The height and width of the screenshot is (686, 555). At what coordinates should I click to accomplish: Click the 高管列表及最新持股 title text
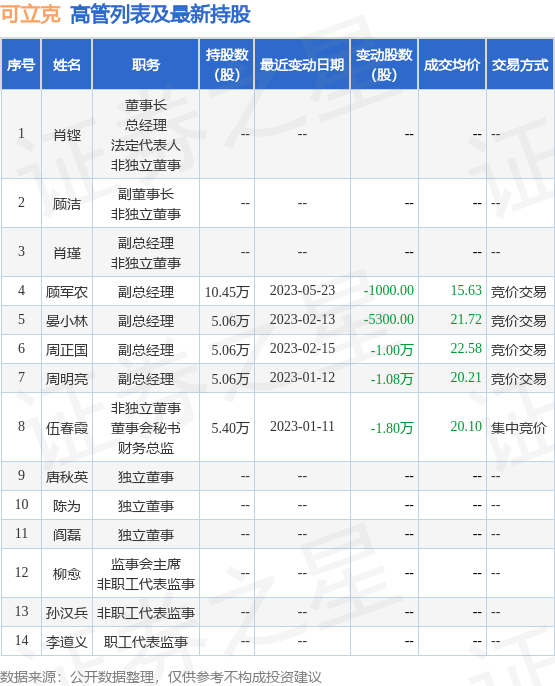(x=160, y=14)
